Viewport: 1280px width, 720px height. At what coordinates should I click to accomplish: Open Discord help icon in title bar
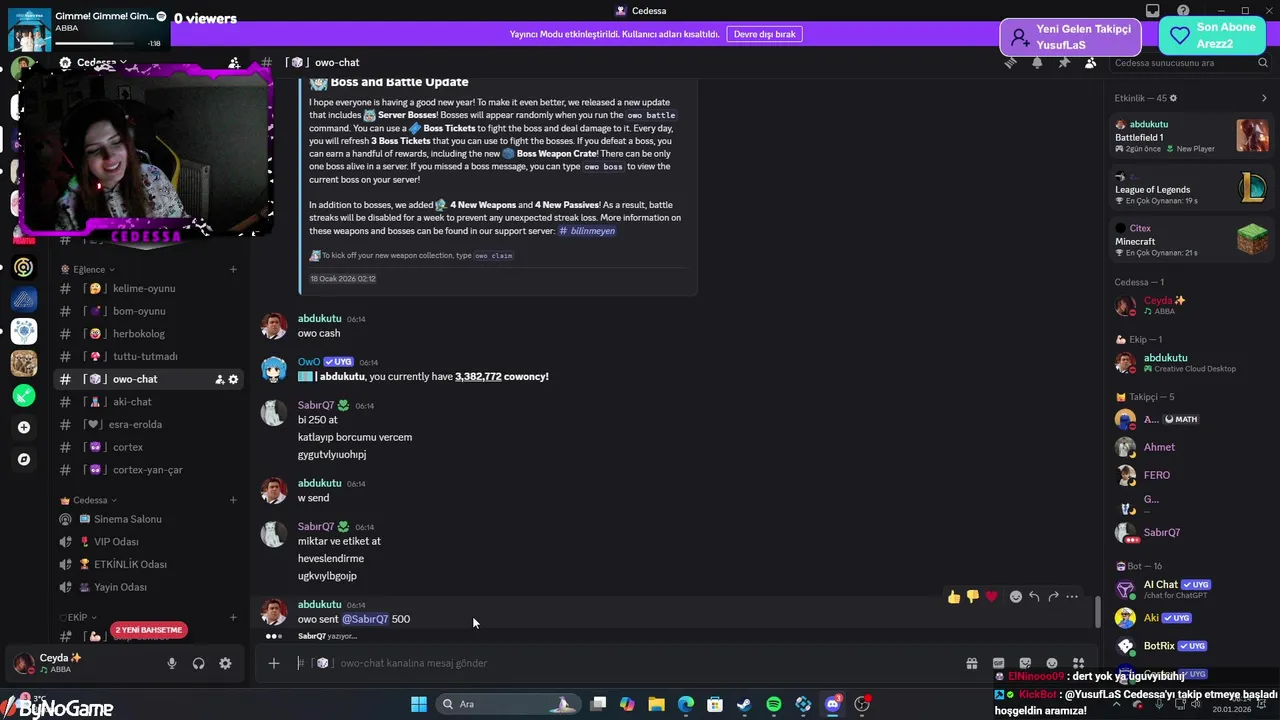pyautogui.click(x=1183, y=11)
